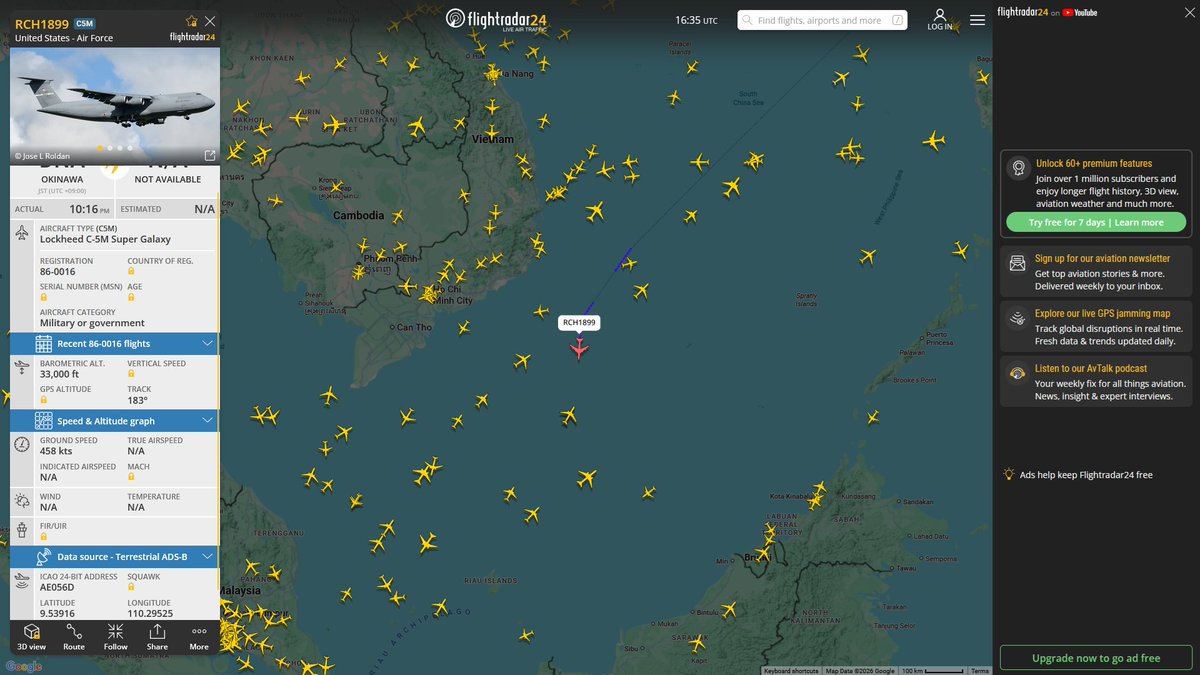Click the RCH1899 callsign label on map

coord(578,322)
